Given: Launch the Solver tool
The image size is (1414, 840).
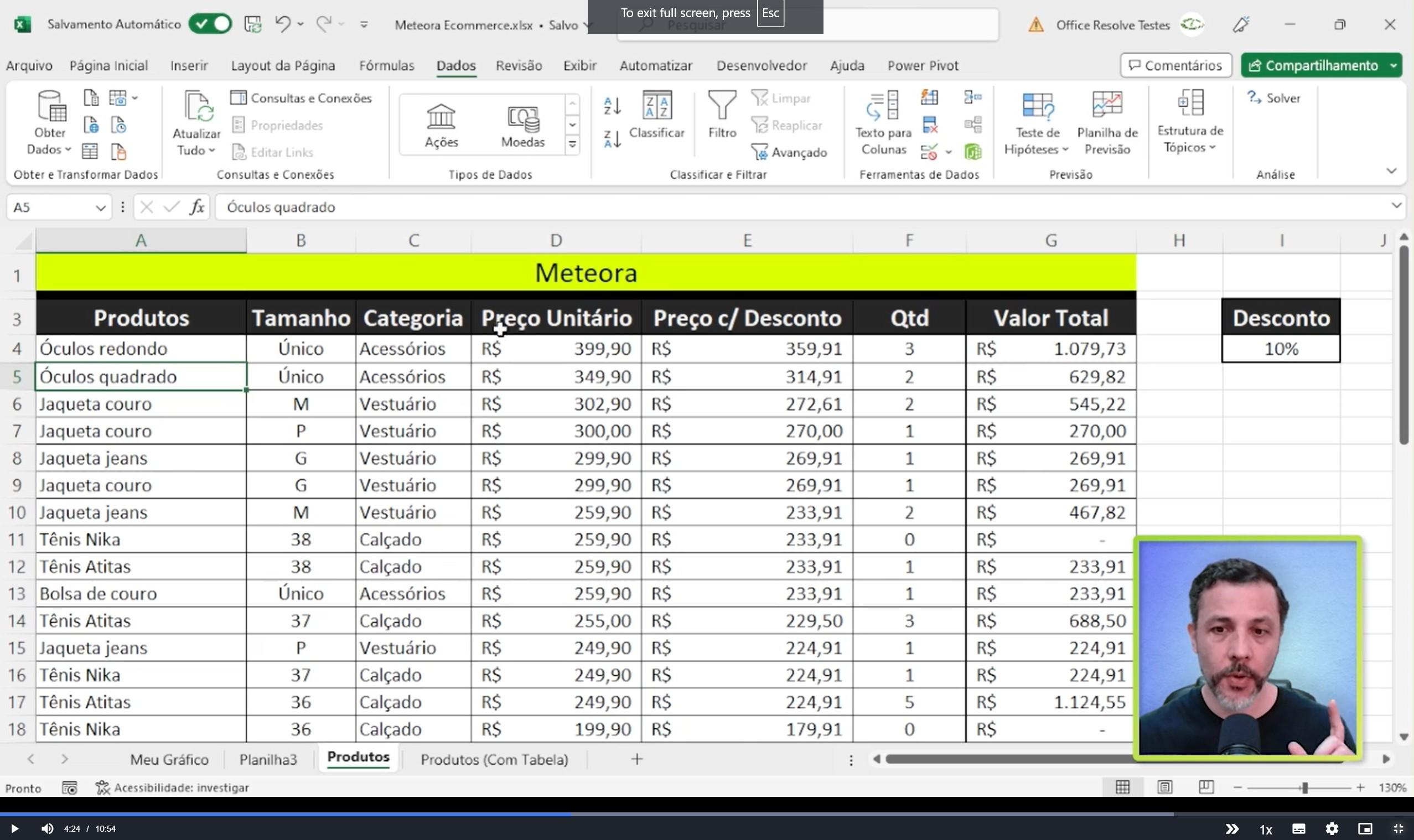Looking at the screenshot, I should pos(1273,98).
